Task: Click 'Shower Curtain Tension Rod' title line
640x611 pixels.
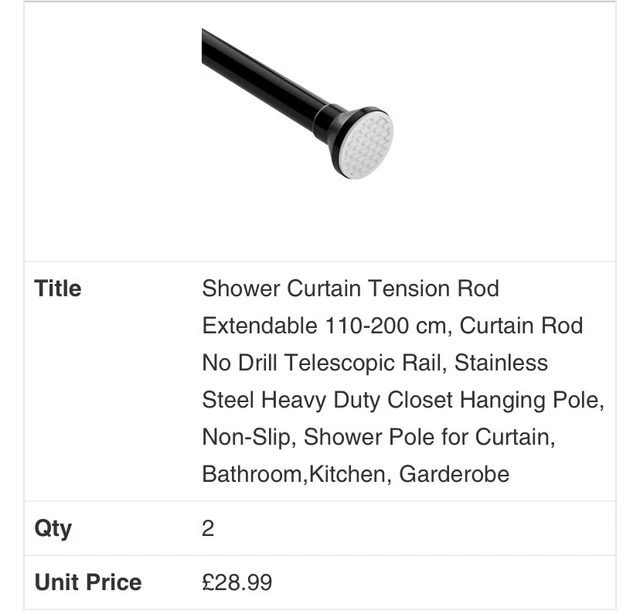Action: click(x=351, y=289)
